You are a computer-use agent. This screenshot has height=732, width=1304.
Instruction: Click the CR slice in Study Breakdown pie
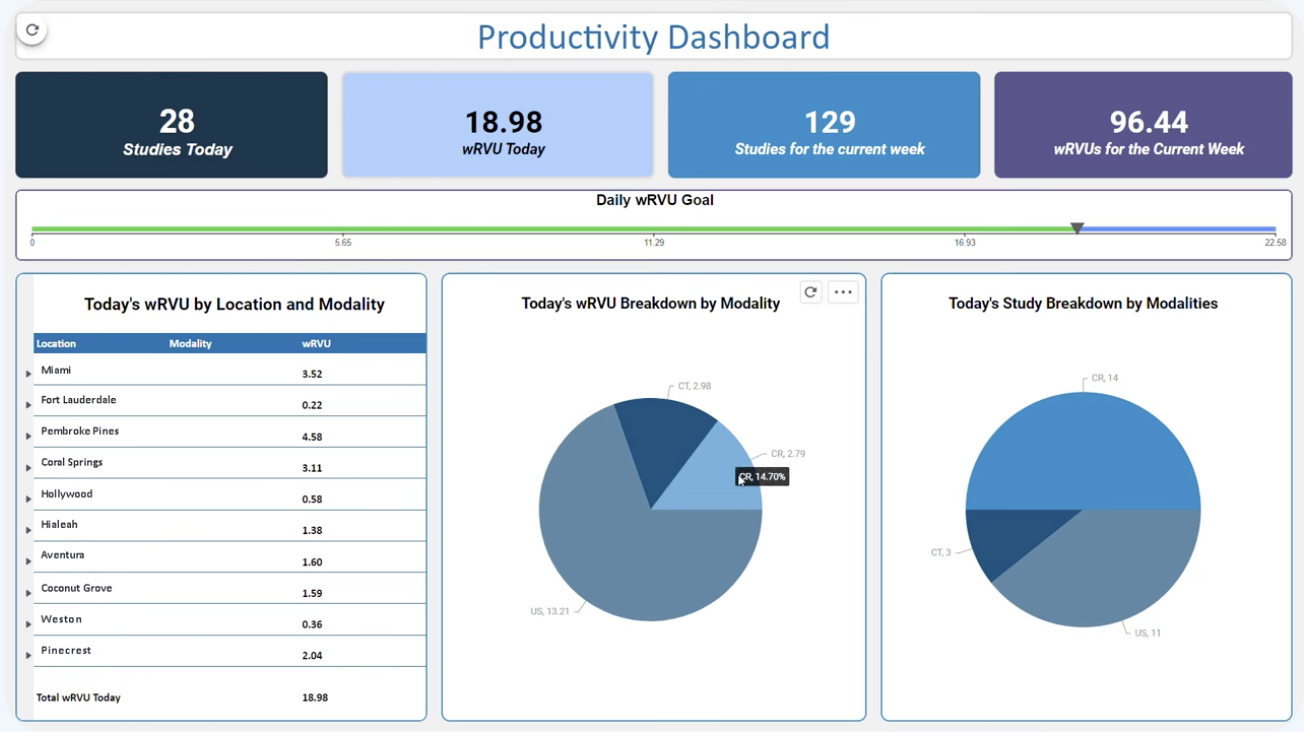point(1083,450)
